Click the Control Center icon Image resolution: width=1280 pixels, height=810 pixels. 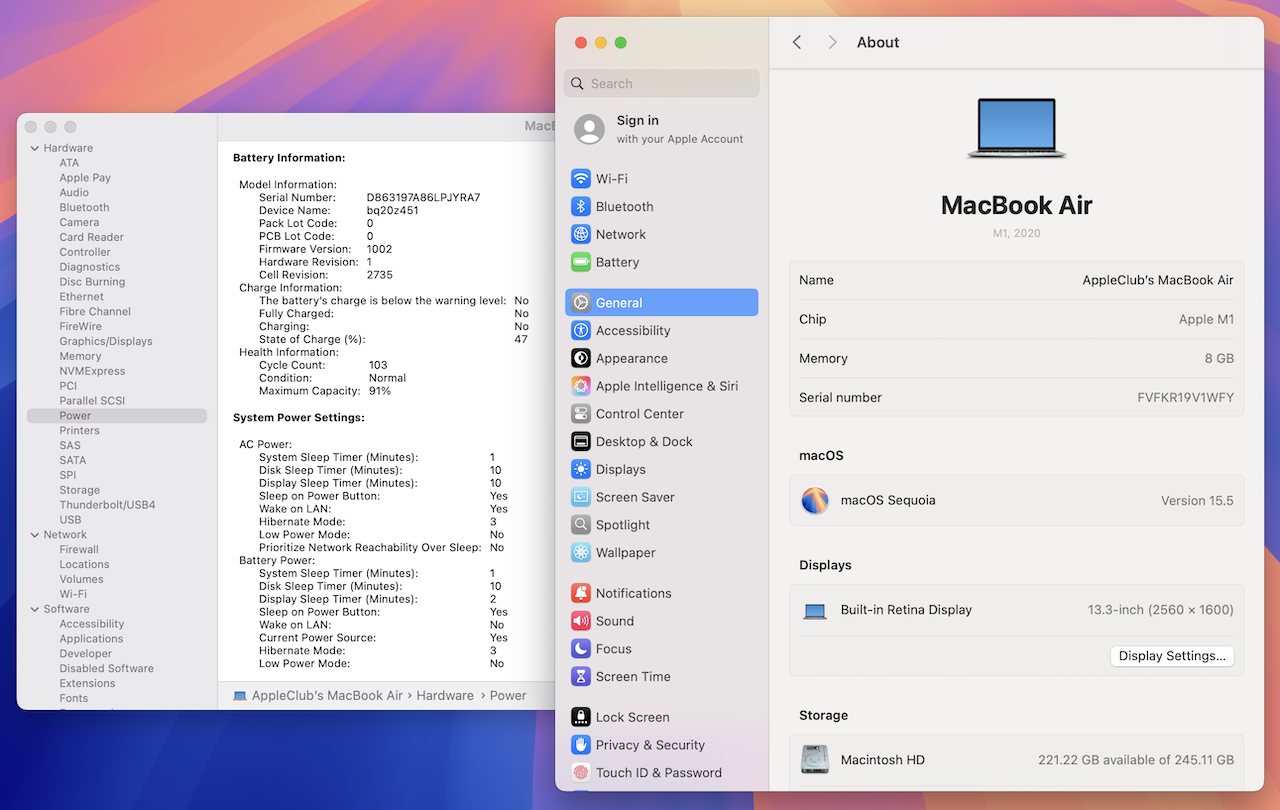click(x=581, y=414)
